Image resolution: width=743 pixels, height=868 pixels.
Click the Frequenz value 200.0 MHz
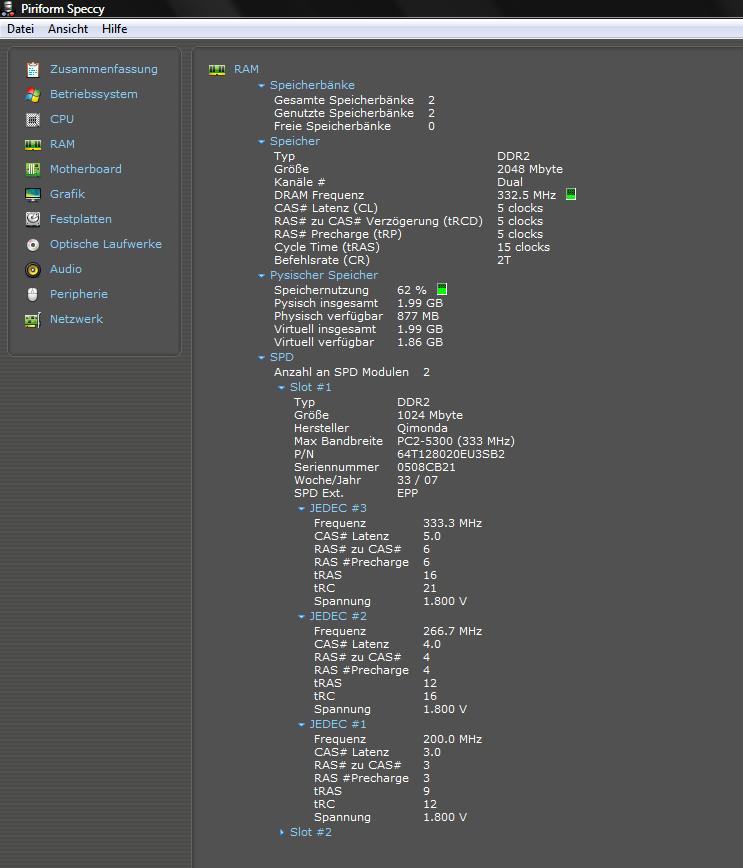[452, 739]
